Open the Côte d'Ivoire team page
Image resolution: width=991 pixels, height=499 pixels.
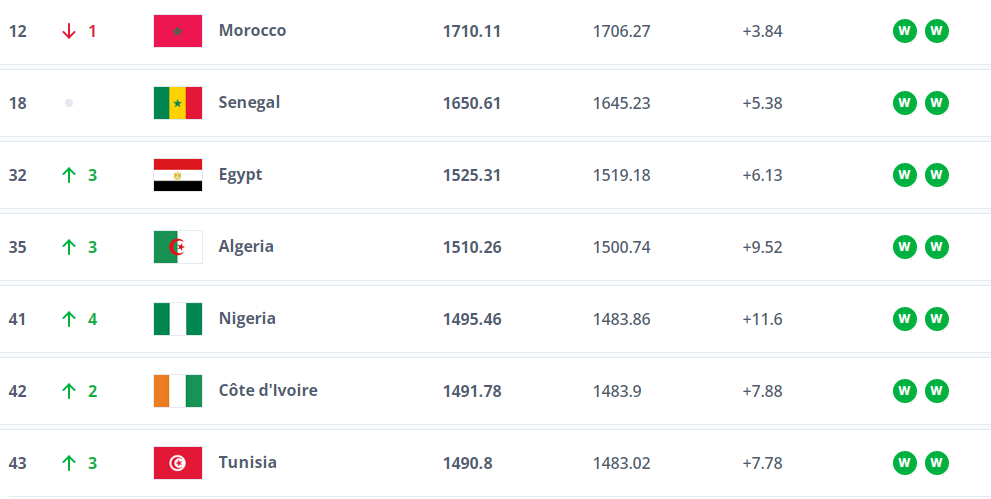pyautogui.click(x=268, y=391)
